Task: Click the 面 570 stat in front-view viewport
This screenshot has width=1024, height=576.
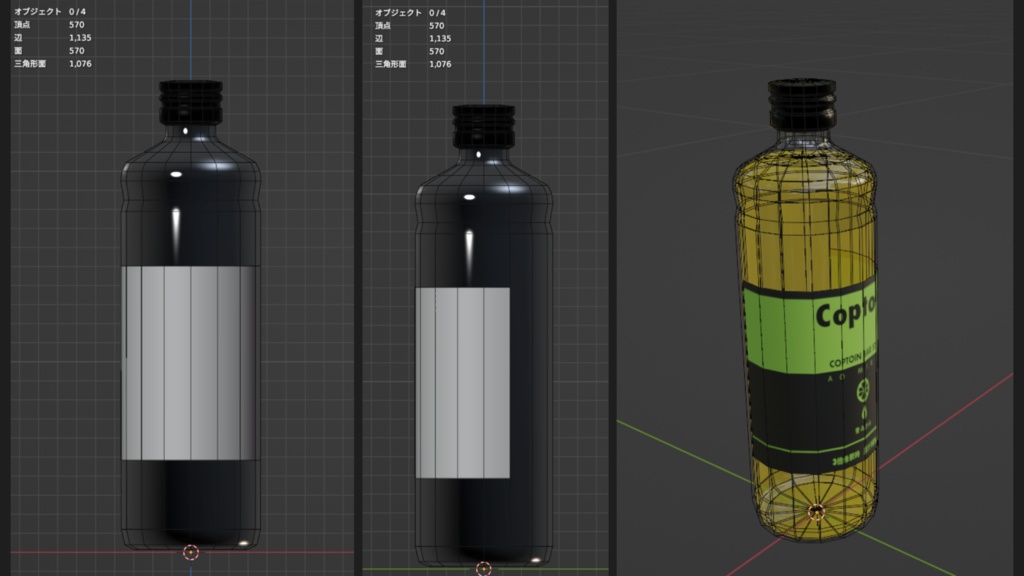Action: click(49, 51)
